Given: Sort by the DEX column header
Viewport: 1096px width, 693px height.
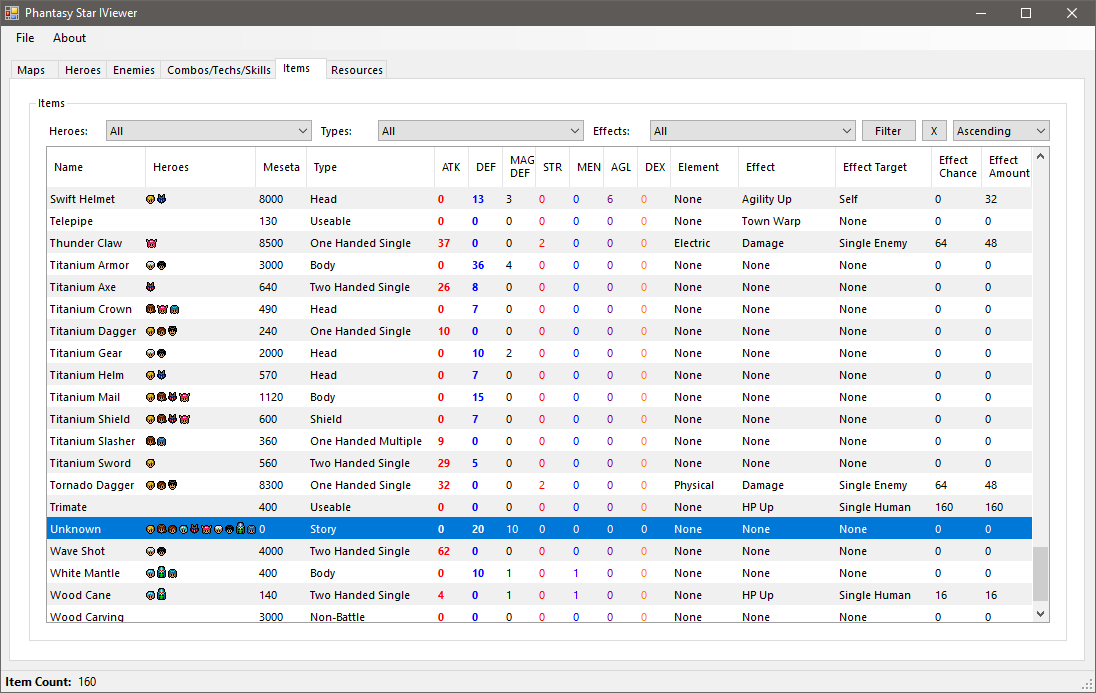Looking at the screenshot, I should (x=654, y=167).
